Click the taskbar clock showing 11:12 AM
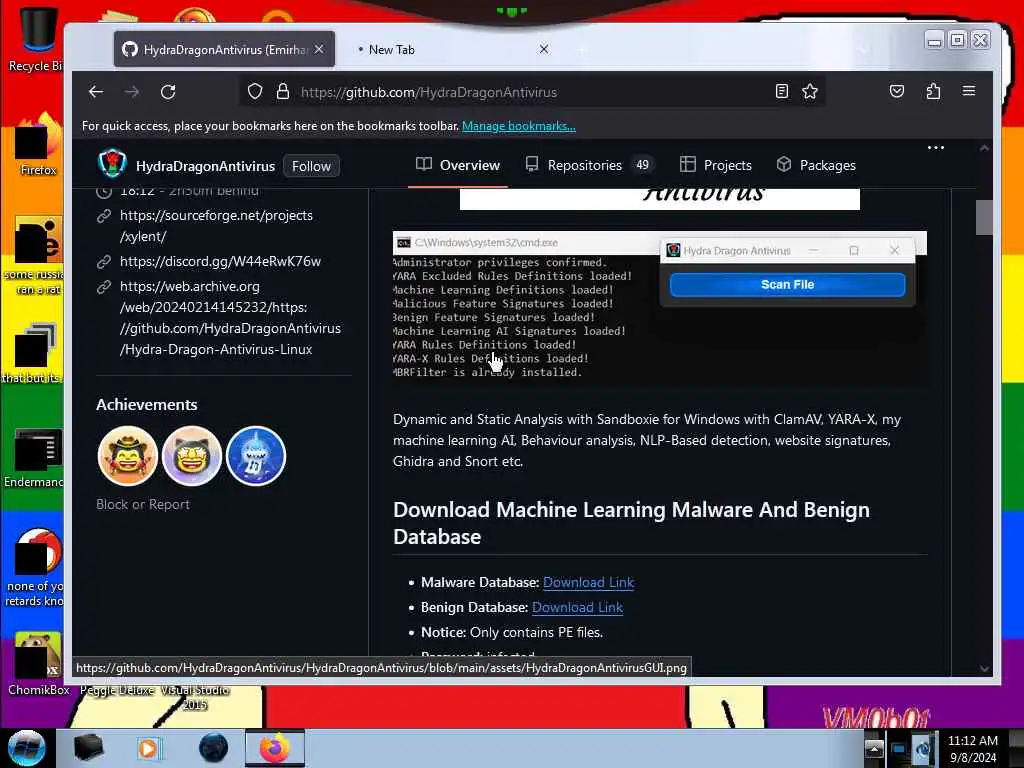The height and width of the screenshot is (768, 1024). [x=972, y=748]
